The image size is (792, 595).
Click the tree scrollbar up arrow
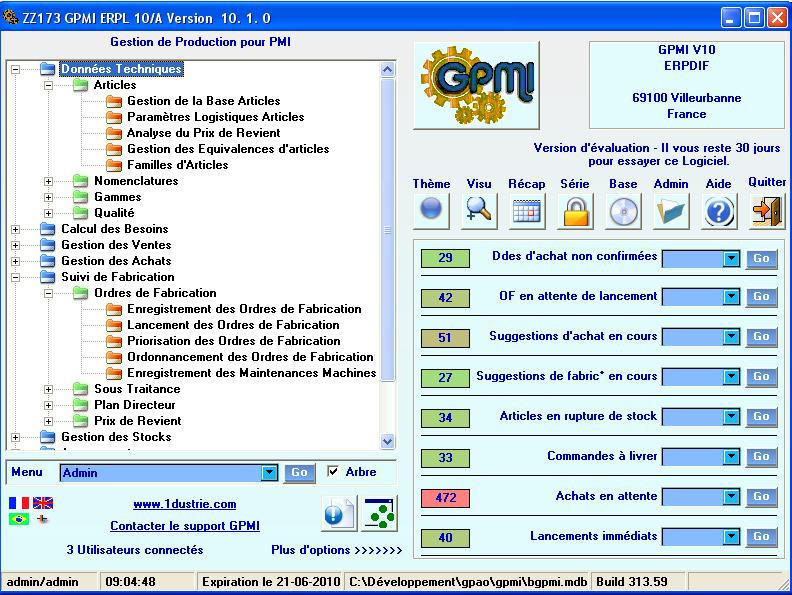point(387,69)
